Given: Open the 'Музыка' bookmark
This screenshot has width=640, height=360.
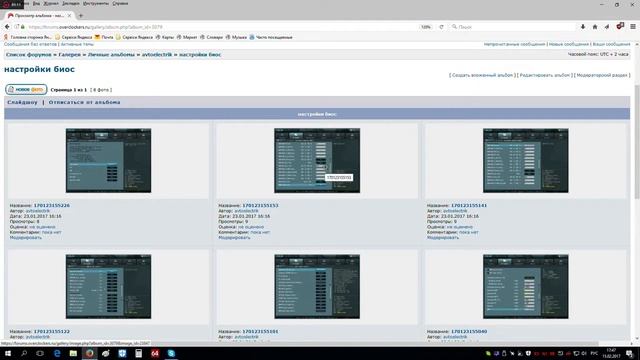Looking at the screenshot, I should tap(236, 37).
